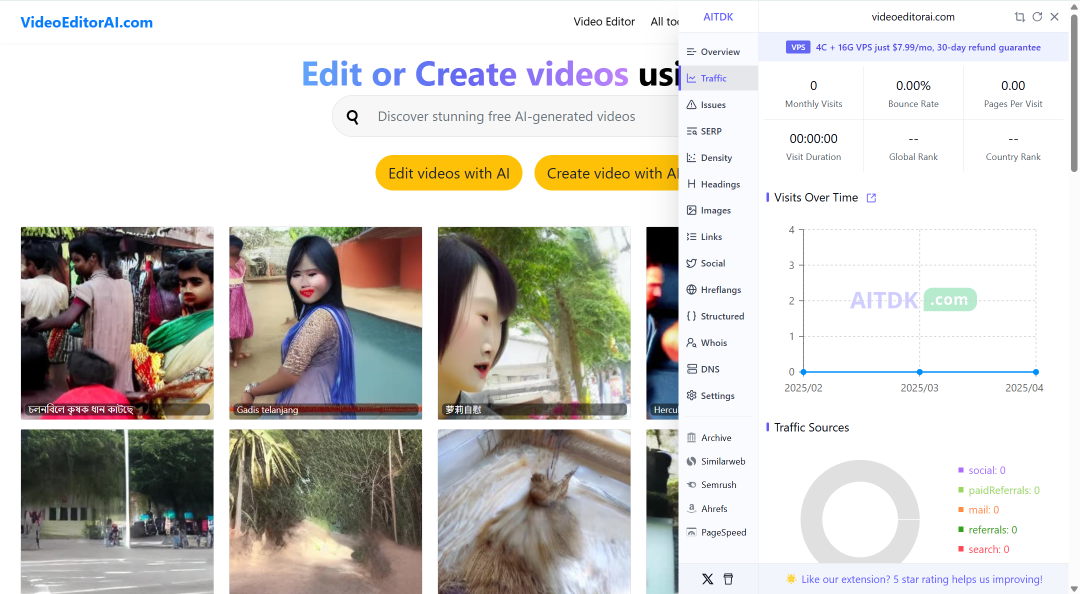Click the Semrush icon
The image size is (1080, 594).
click(692, 485)
